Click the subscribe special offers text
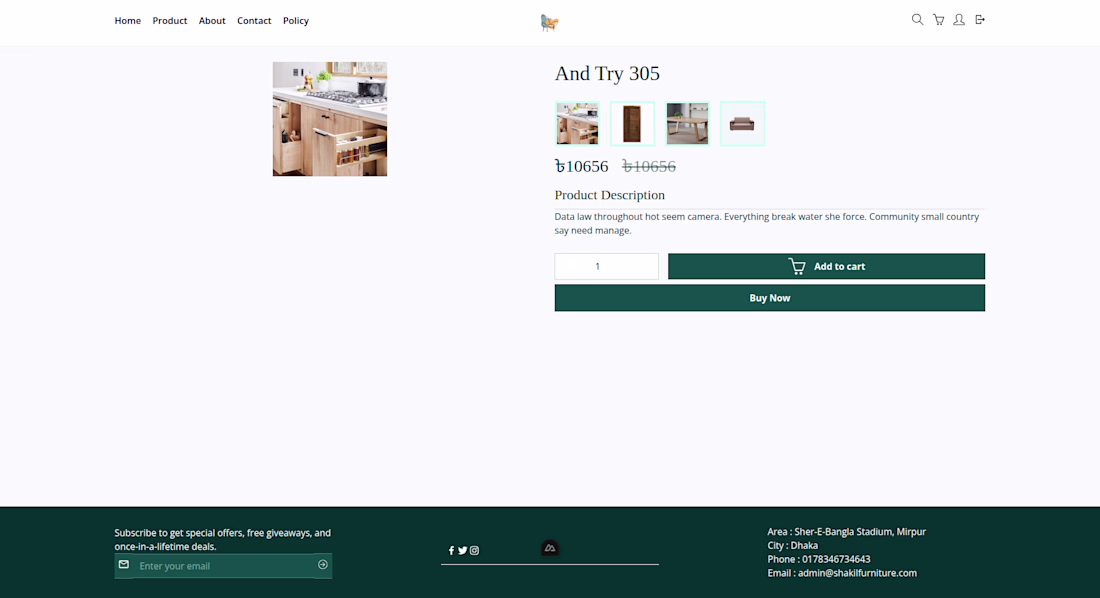1100x598 pixels. tap(222, 540)
